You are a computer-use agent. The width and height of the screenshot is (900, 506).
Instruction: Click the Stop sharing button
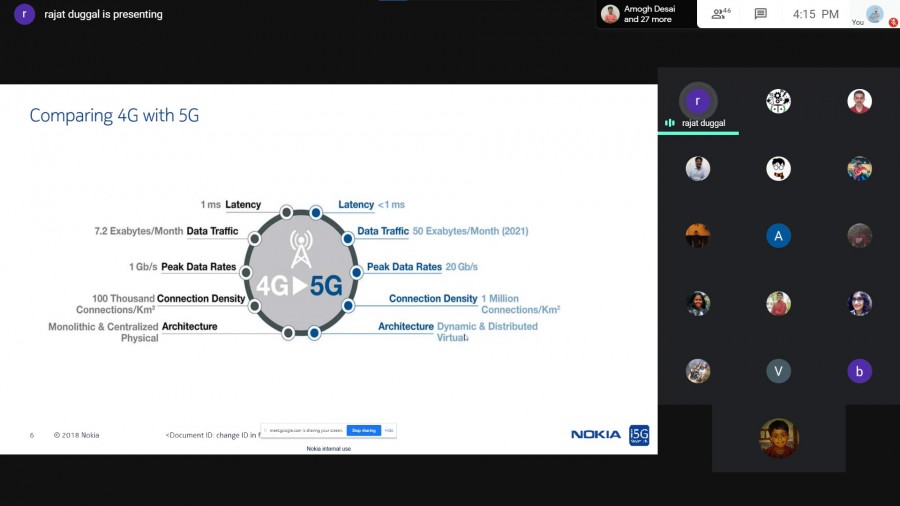[362, 430]
